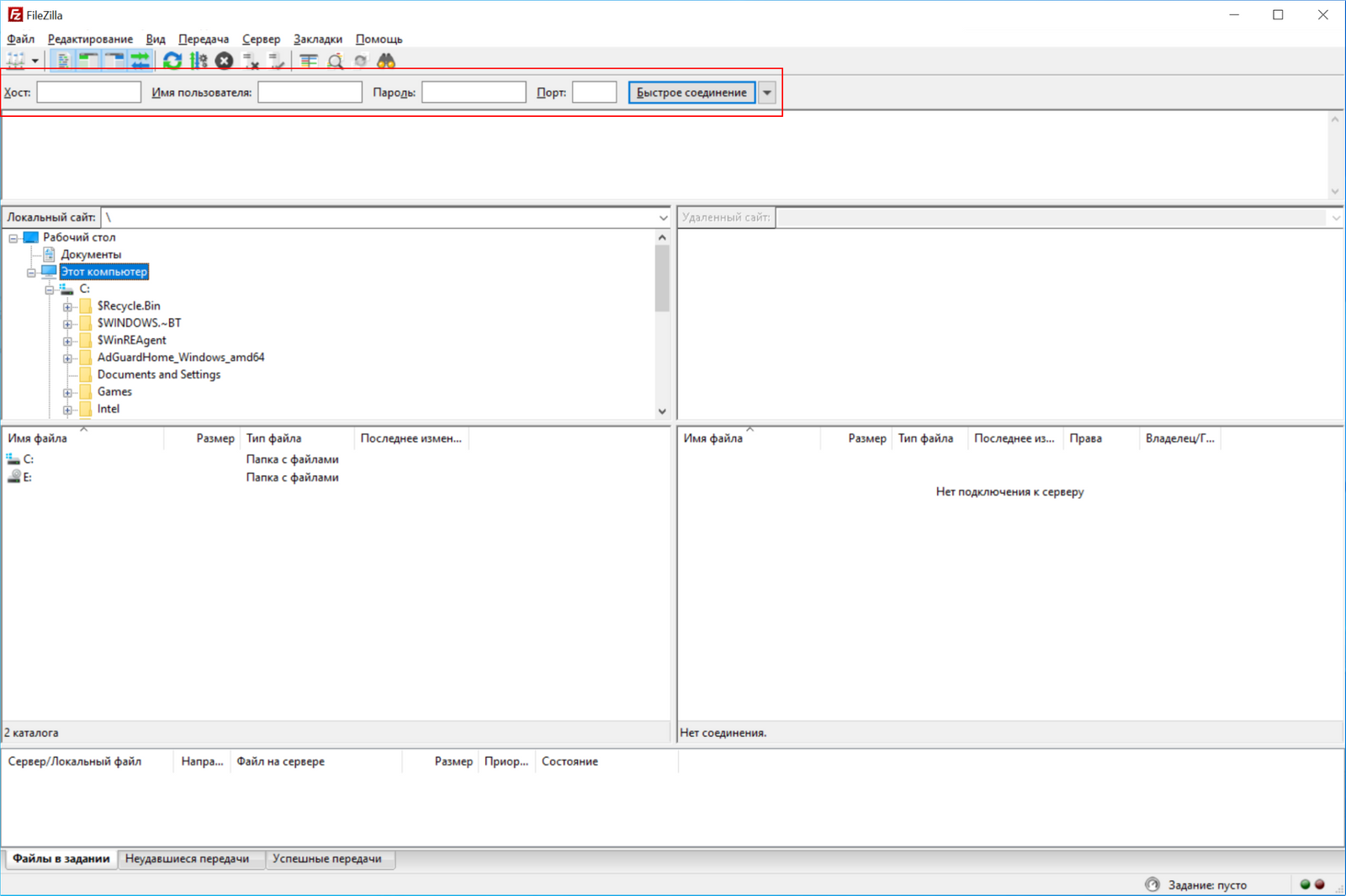Toggle the transfer queue display
Viewport: 1346px width, 896px height.
point(140,61)
